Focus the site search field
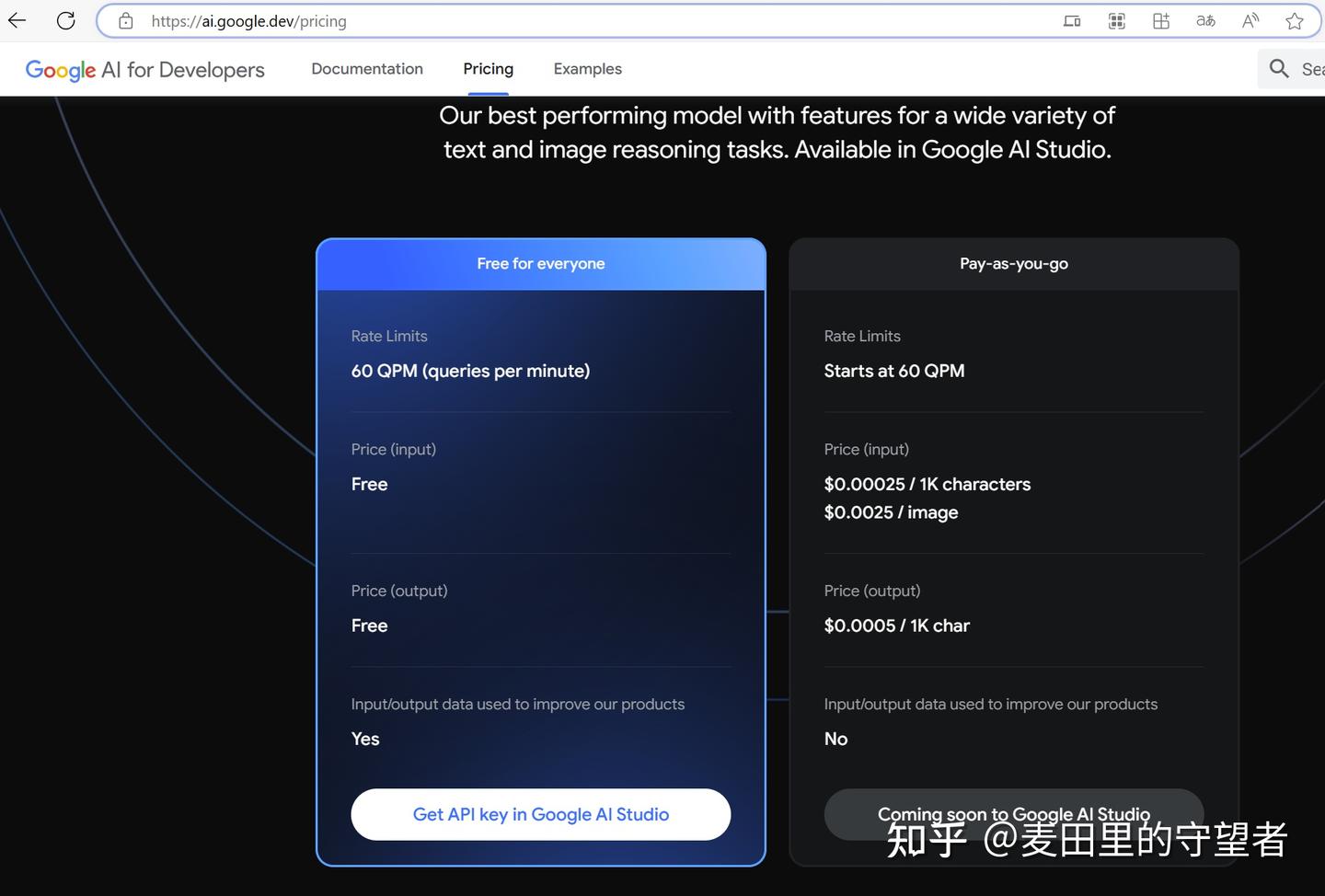The width and height of the screenshot is (1325, 896). tap(1292, 69)
